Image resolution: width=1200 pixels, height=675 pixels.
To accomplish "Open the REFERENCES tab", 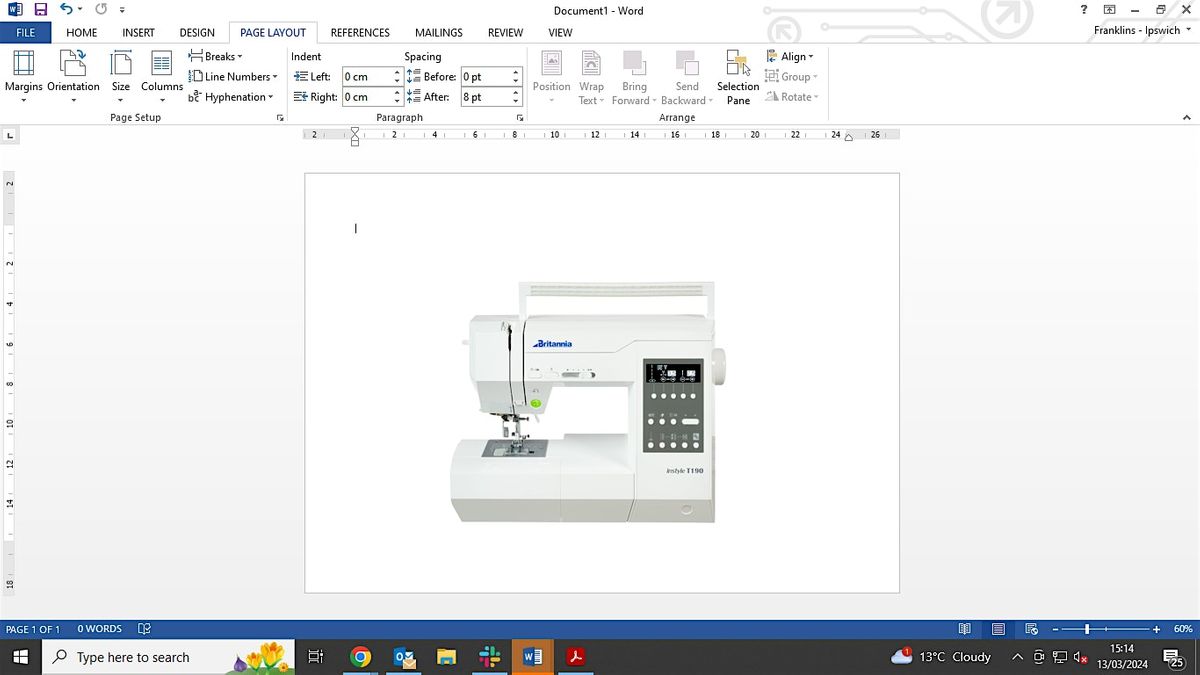I will [x=360, y=32].
